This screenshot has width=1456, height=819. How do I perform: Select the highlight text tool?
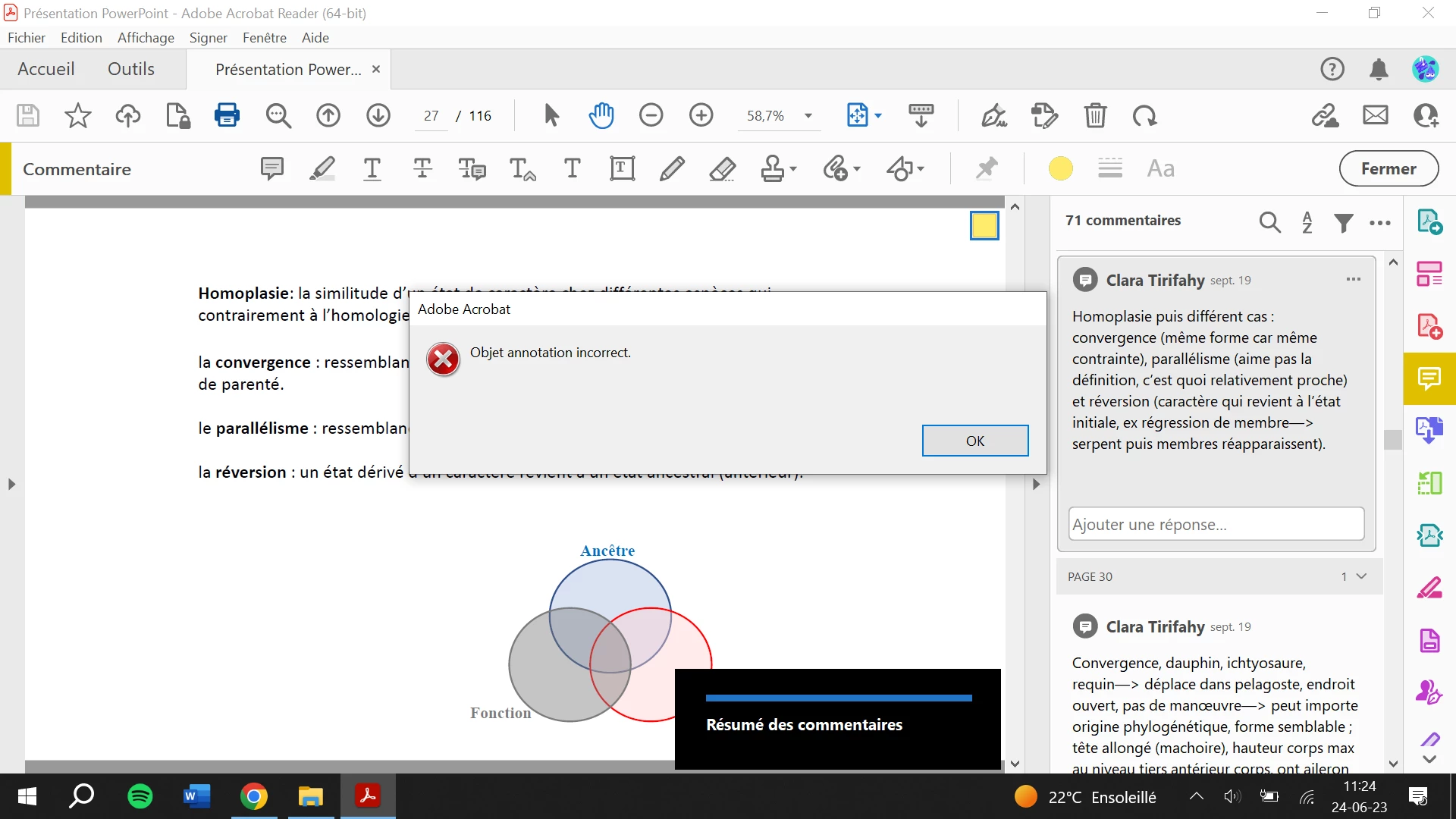click(322, 168)
